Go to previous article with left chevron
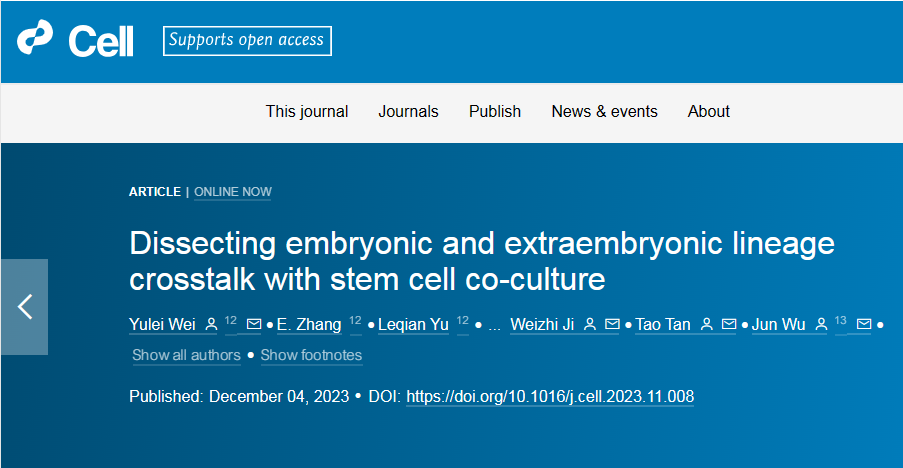The height and width of the screenshot is (468, 903). (24, 307)
